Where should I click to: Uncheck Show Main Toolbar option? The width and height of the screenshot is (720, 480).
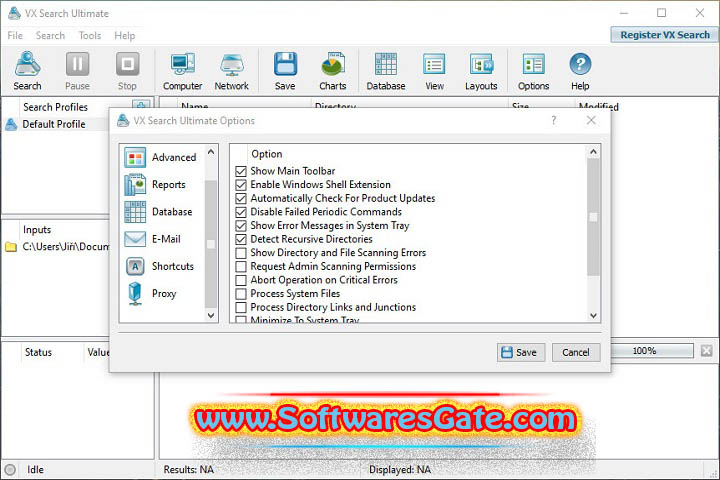[x=241, y=171]
